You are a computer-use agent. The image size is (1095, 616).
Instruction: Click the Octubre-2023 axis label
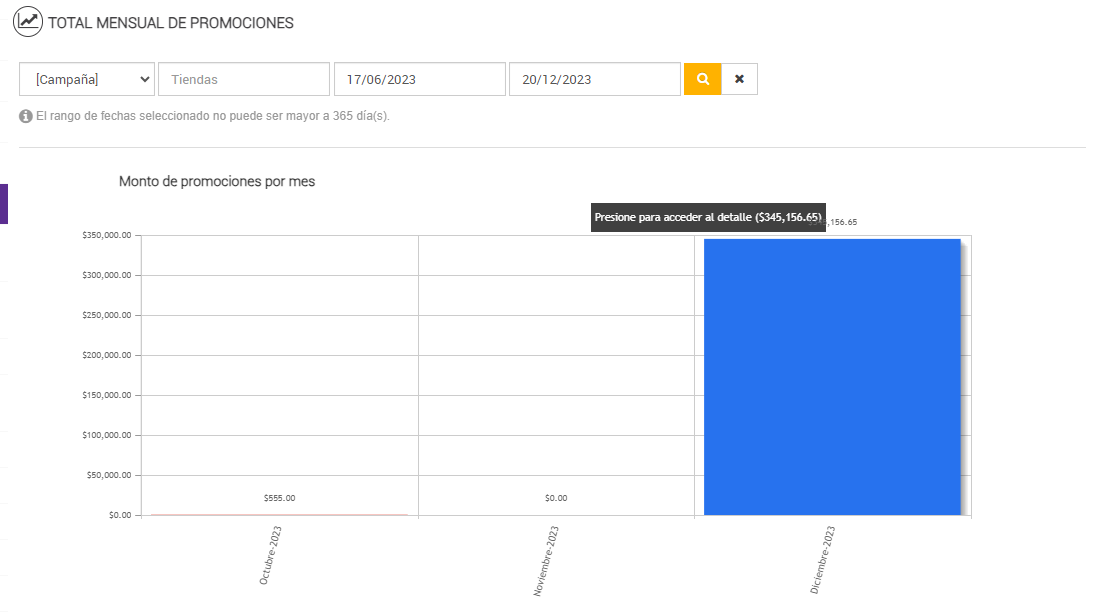point(271,554)
